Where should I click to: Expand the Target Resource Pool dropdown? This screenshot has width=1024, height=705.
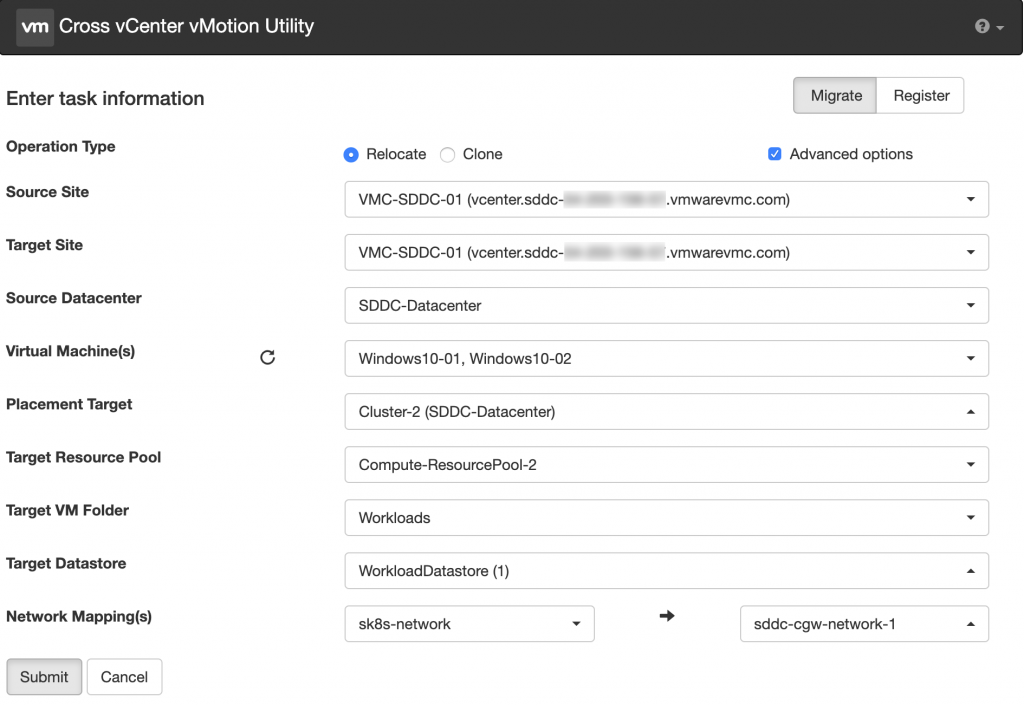(666, 464)
